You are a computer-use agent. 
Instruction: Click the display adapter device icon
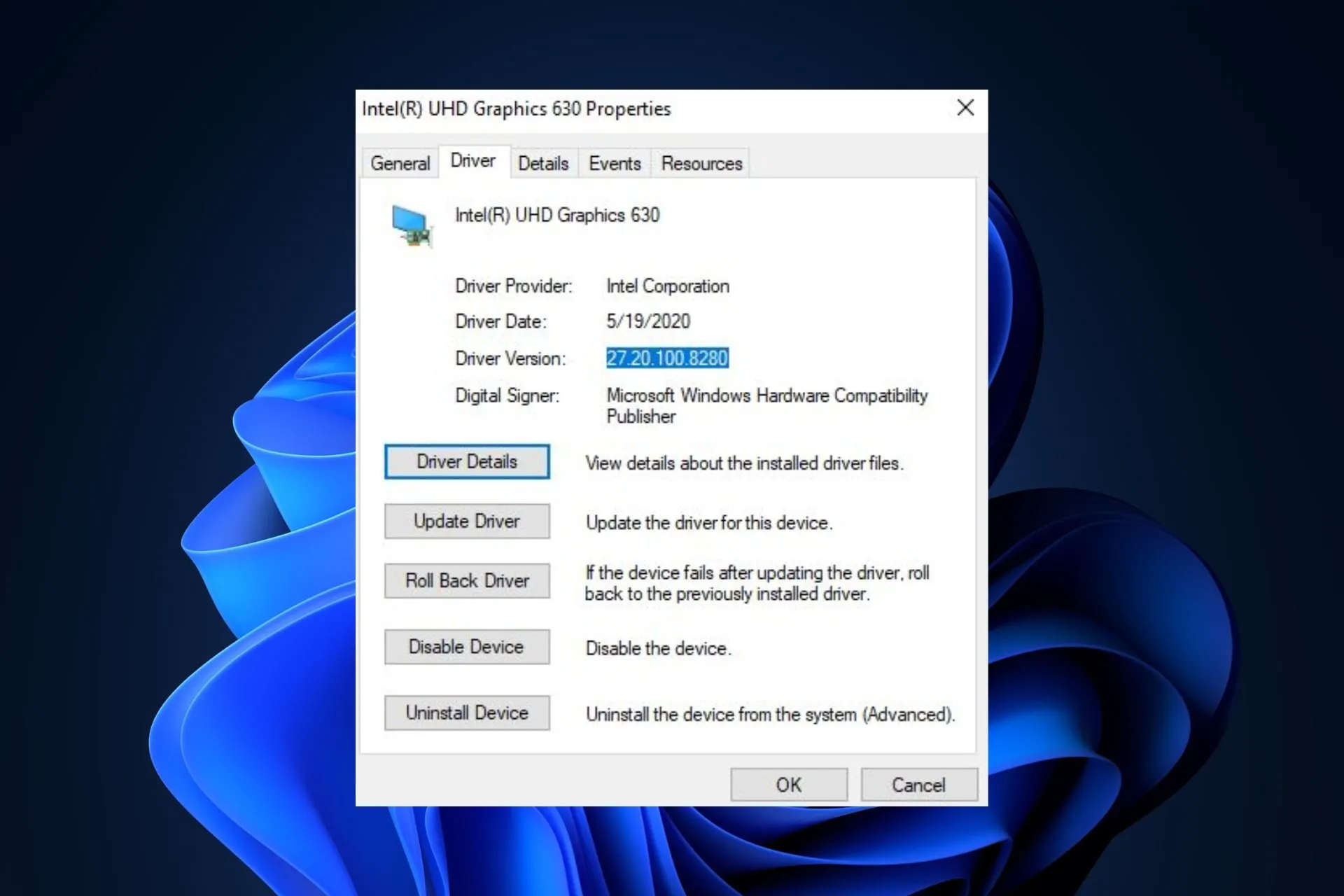pos(412,227)
